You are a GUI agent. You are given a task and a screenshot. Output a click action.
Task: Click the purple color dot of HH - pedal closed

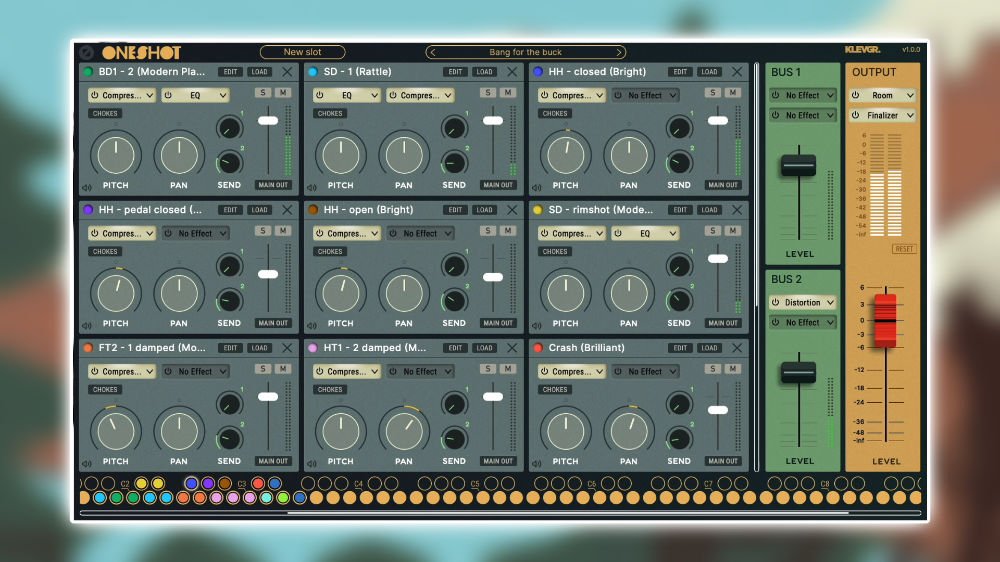(x=88, y=209)
